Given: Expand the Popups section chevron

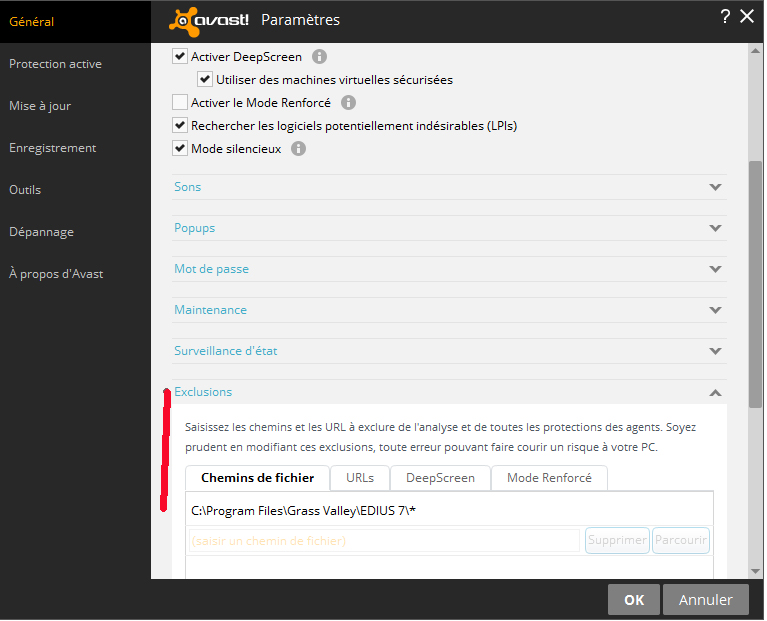Looking at the screenshot, I should (x=717, y=228).
